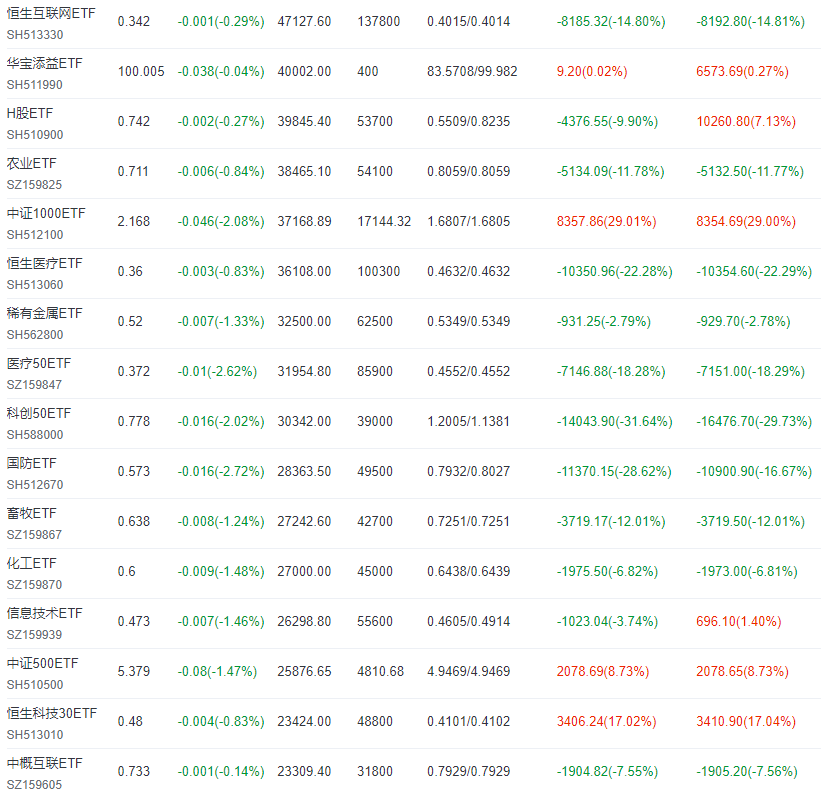821x797 pixels.
Task: Click the 医疗50ETF name
Action: 39,363
